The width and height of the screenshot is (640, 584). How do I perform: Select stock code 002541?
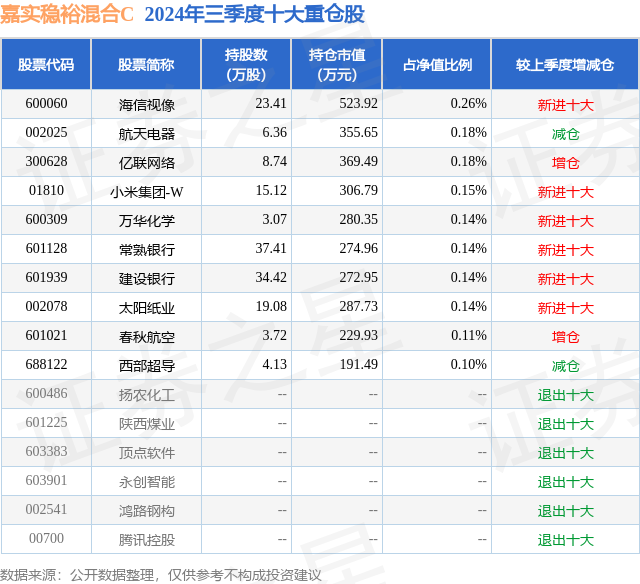46,509
